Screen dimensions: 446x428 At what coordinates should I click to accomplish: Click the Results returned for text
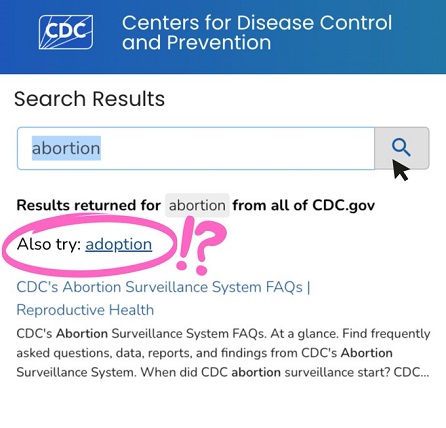click(89, 205)
